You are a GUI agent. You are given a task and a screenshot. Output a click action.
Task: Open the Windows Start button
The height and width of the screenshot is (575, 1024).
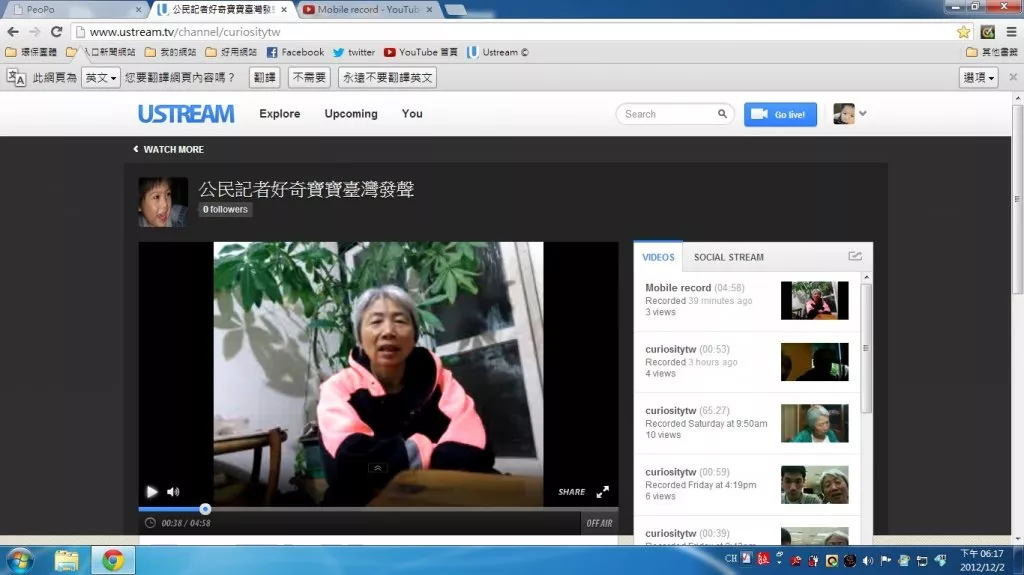point(20,561)
